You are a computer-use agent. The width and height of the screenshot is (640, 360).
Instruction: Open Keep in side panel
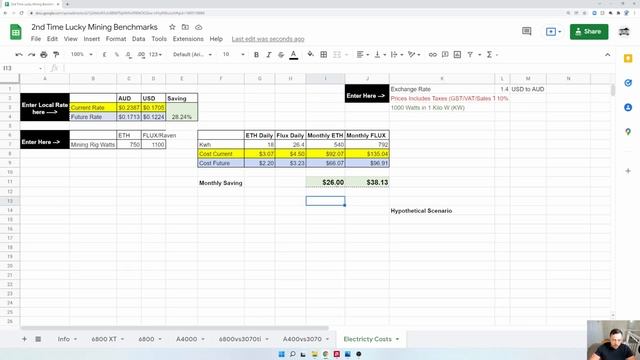click(628, 59)
